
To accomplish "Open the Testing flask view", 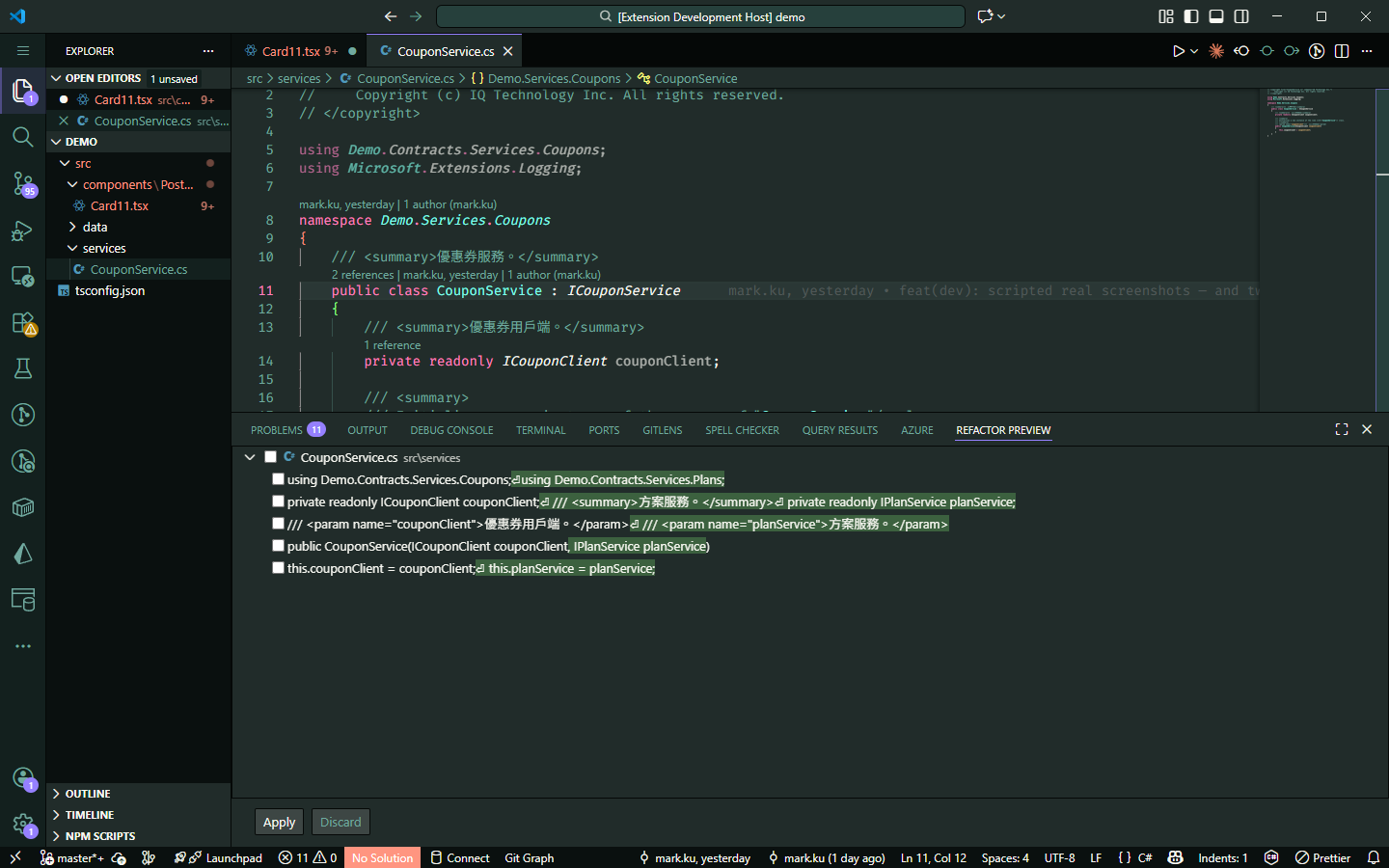I will [23, 368].
